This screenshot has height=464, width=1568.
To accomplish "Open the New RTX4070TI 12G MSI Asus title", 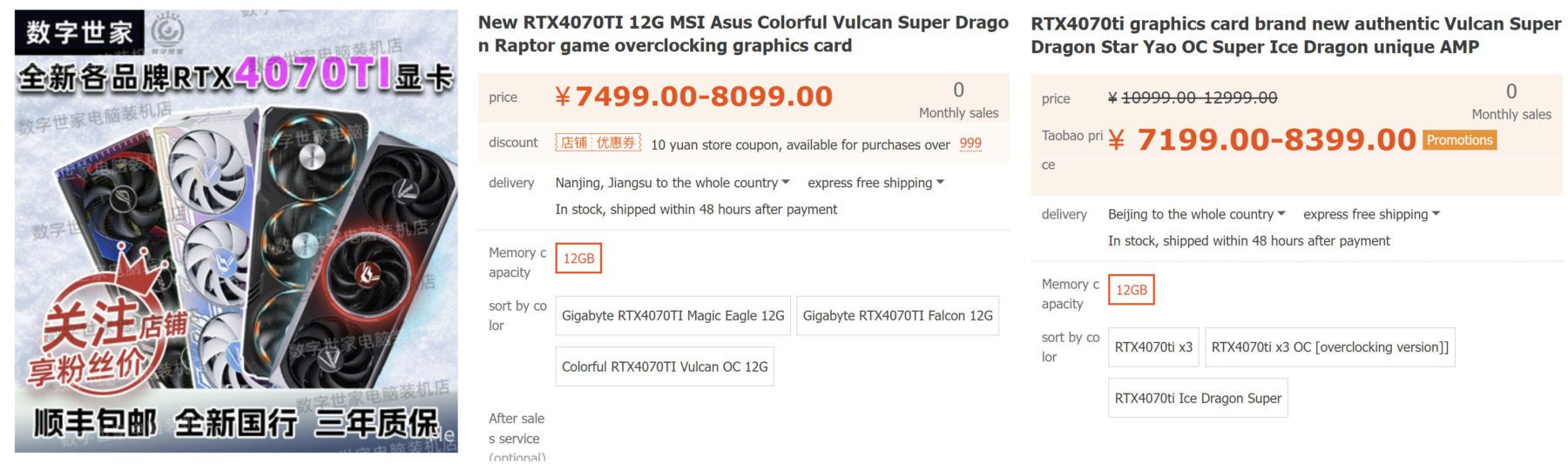I will click(x=742, y=34).
